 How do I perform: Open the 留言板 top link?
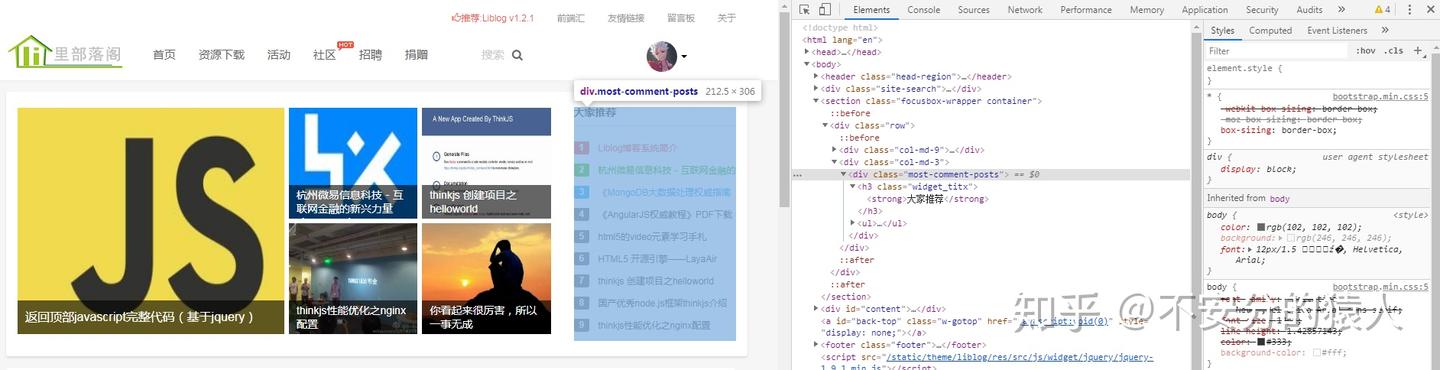(681, 18)
